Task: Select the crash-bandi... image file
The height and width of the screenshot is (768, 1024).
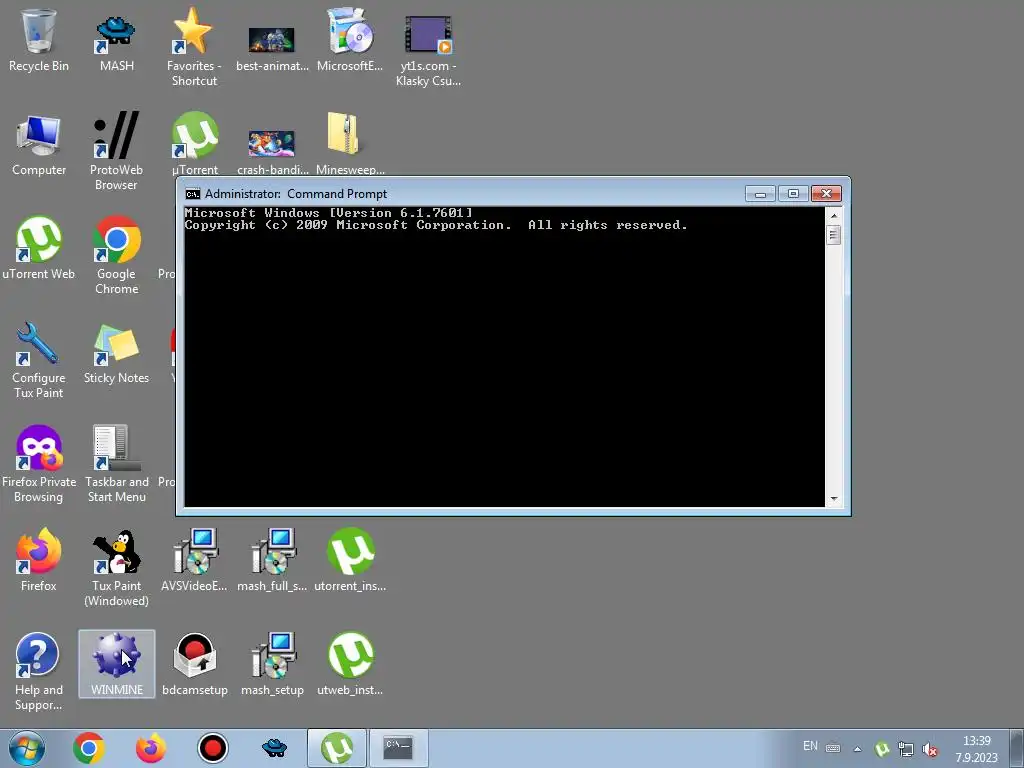Action: pyautogui.click(x=272, y=152)
